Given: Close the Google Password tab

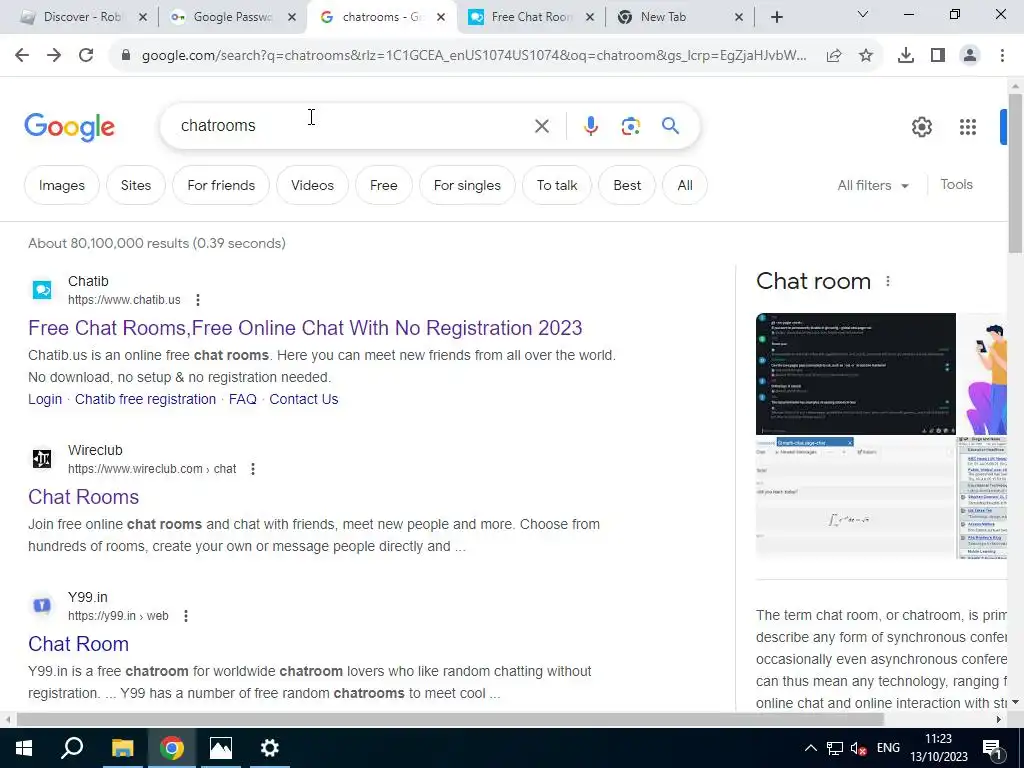Looking at the screenshot, I should (x=293, y=18).
